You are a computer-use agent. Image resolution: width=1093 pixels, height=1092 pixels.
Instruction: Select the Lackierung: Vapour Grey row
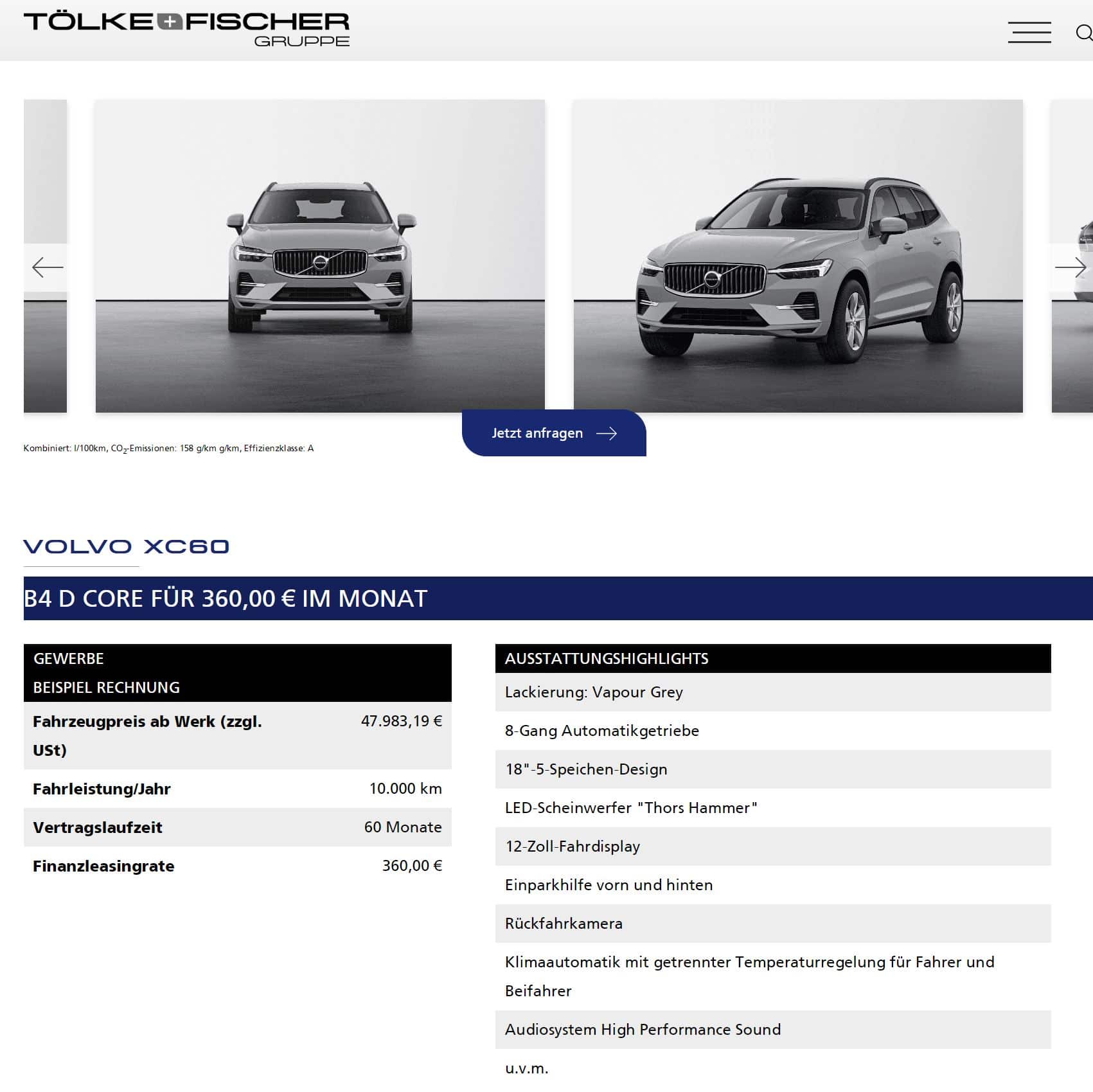pyautogui.click(x=773, y=692)
